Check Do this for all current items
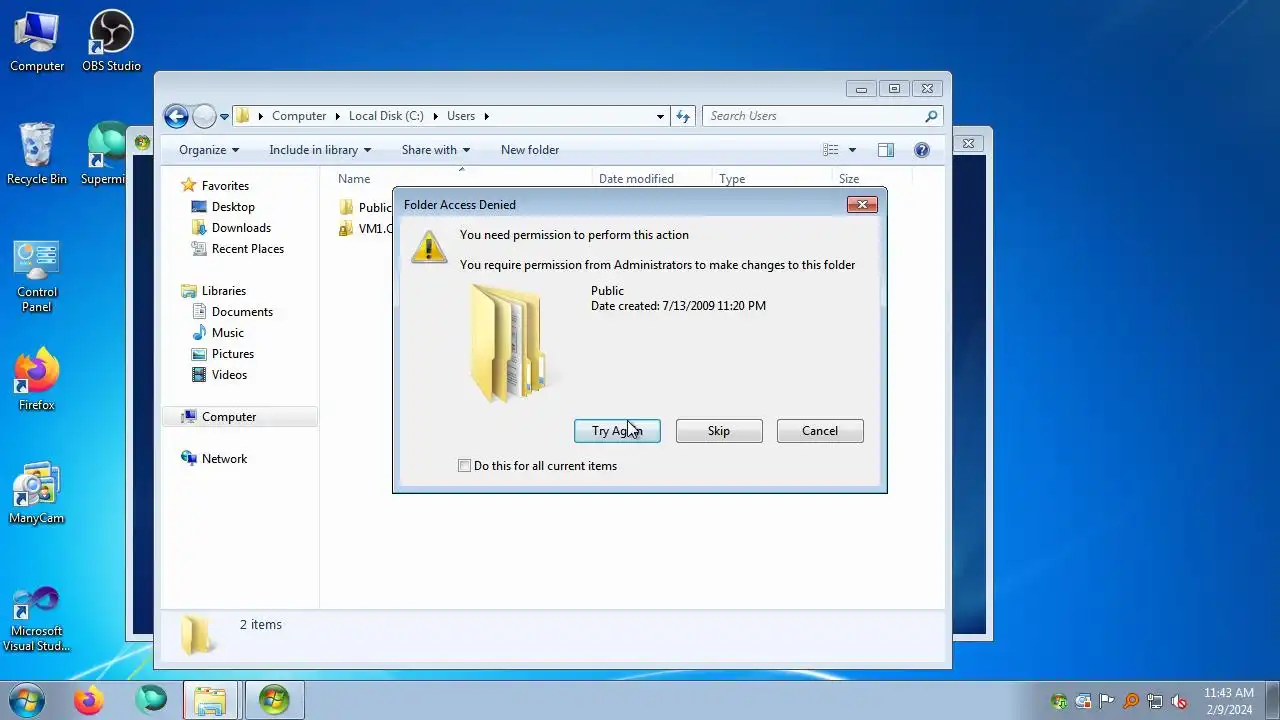1280x720 pixels. (x=537, y=466)
